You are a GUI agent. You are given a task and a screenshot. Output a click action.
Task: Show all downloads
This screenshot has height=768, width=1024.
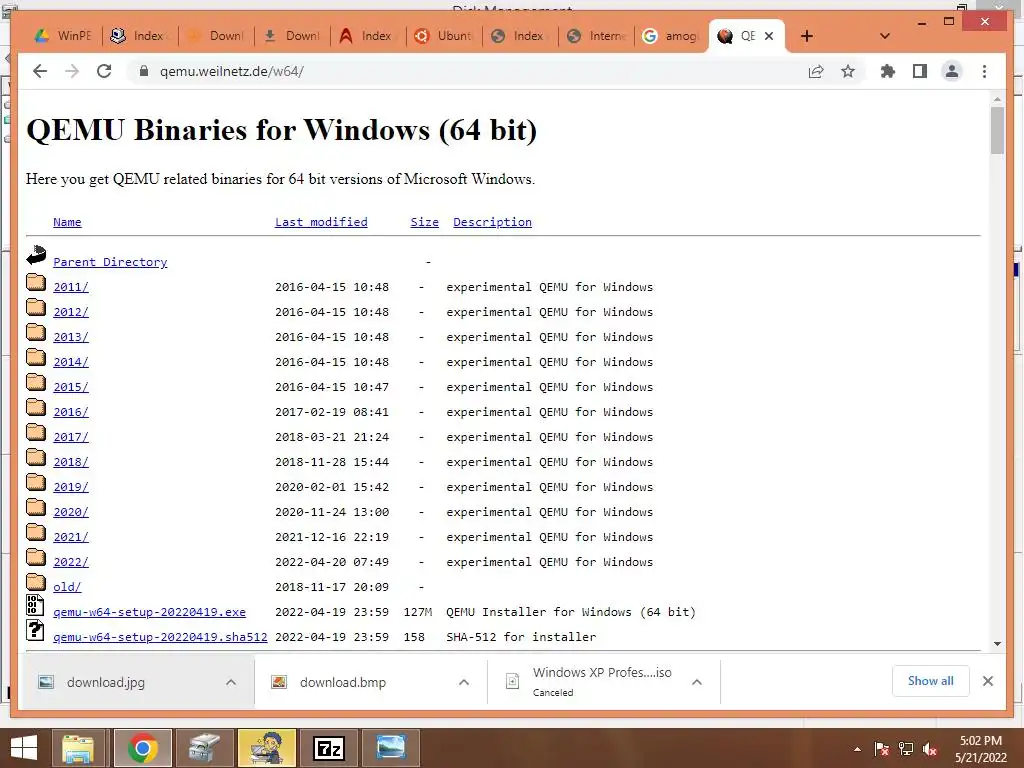pos(931,681)
